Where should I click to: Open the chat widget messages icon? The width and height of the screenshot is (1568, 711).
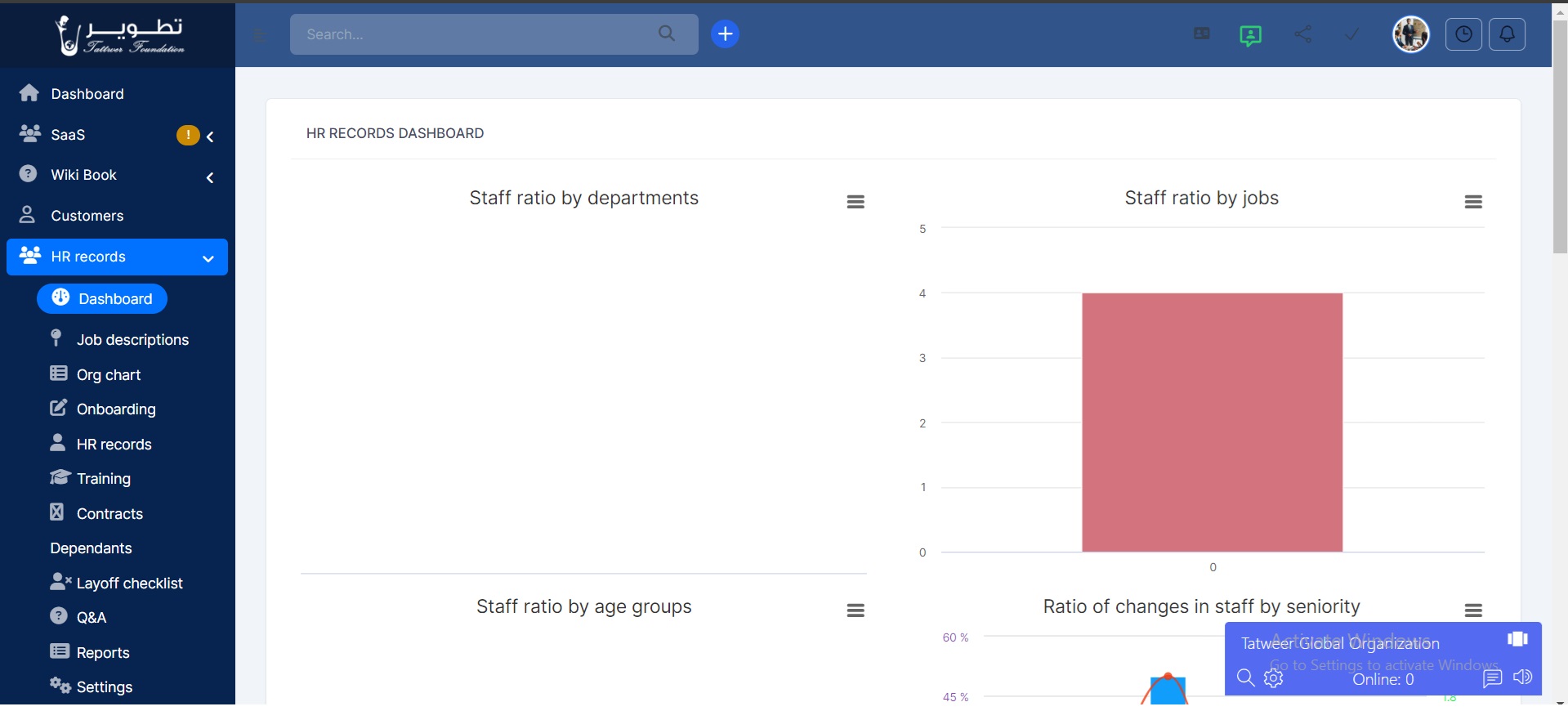[x=1492, y=678]
